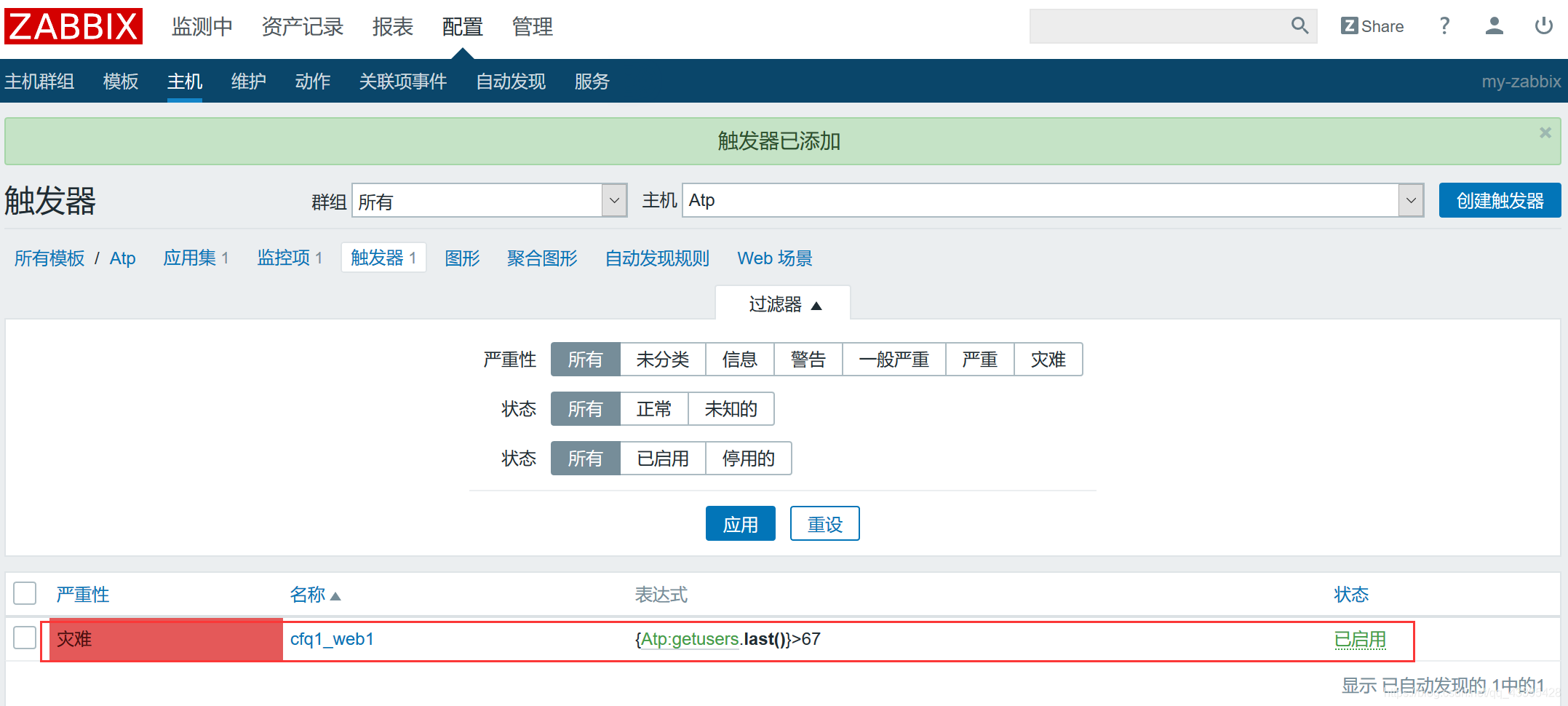1568x706 pixels.
Task: Click the 重设 filter button
Action: click(x=825, y=524)
